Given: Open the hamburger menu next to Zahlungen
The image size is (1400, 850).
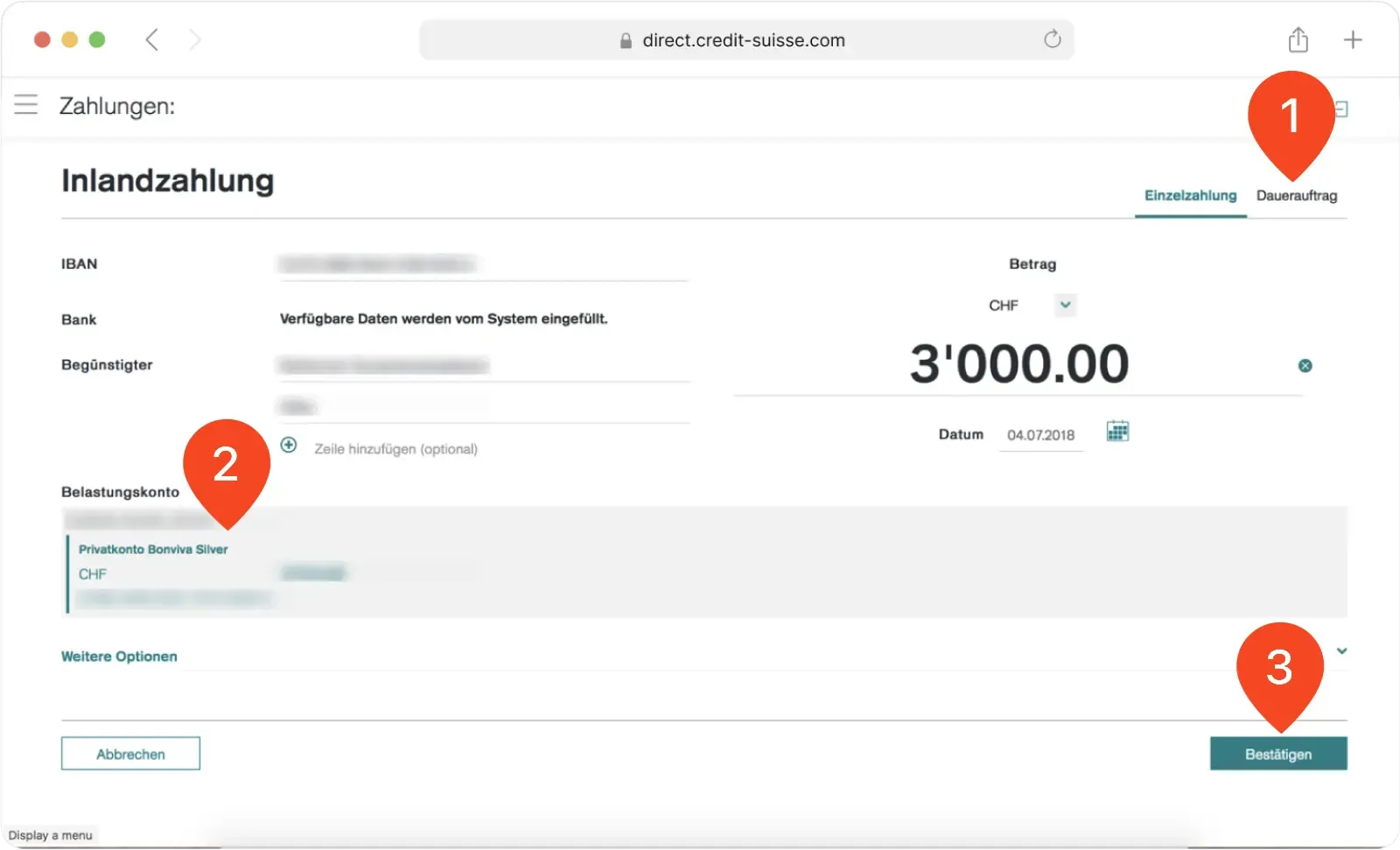Looking at the screenshot, I should pyautogui.click(x=25, y=105).
